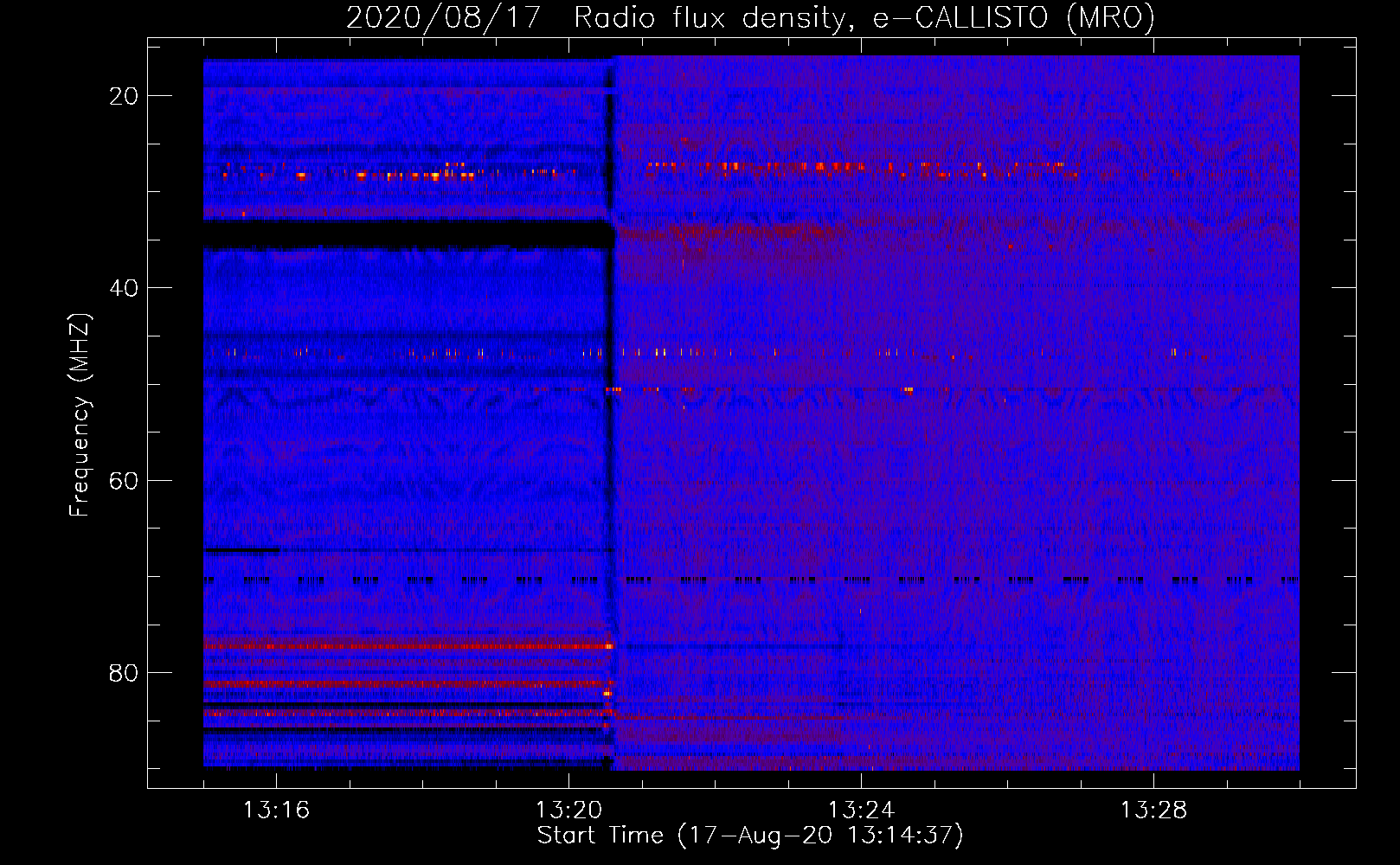Click the 13:20 time tick label
This screenshot has height=865, width=1400.
[568, 811]
